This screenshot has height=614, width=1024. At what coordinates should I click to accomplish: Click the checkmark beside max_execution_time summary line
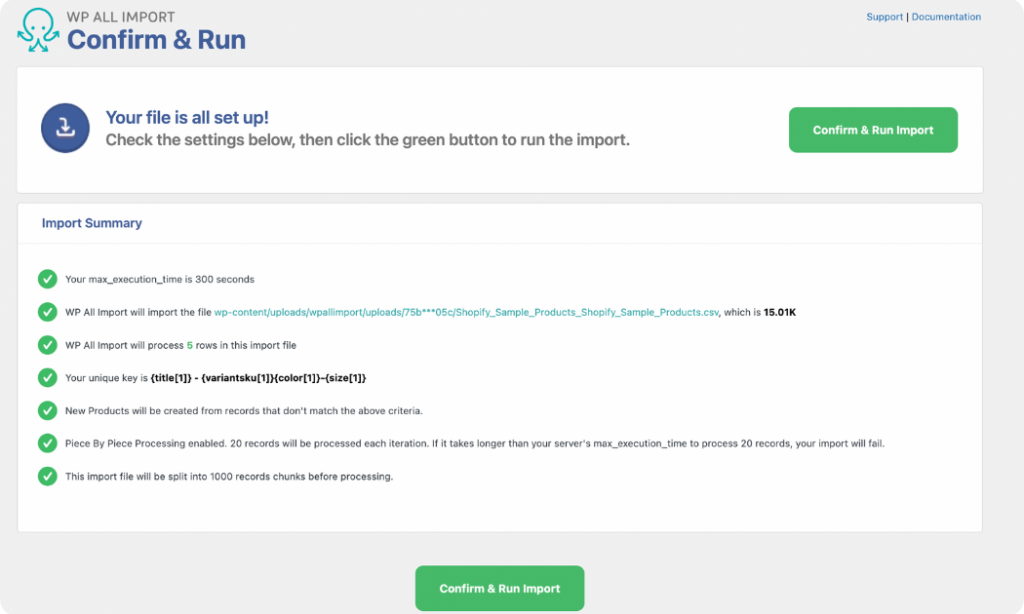tap(47, 279)
